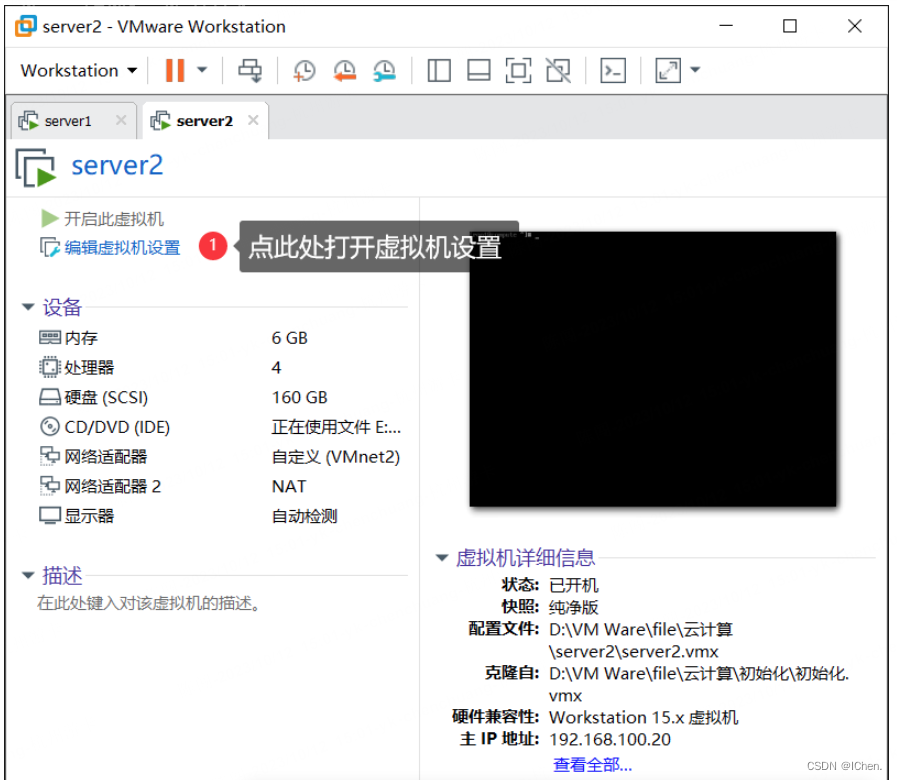Revert to snapshot using the clock-arrow icon
The width and height of the screenshot is (897, 780).
pyautogui.click(x=345, y=70)
